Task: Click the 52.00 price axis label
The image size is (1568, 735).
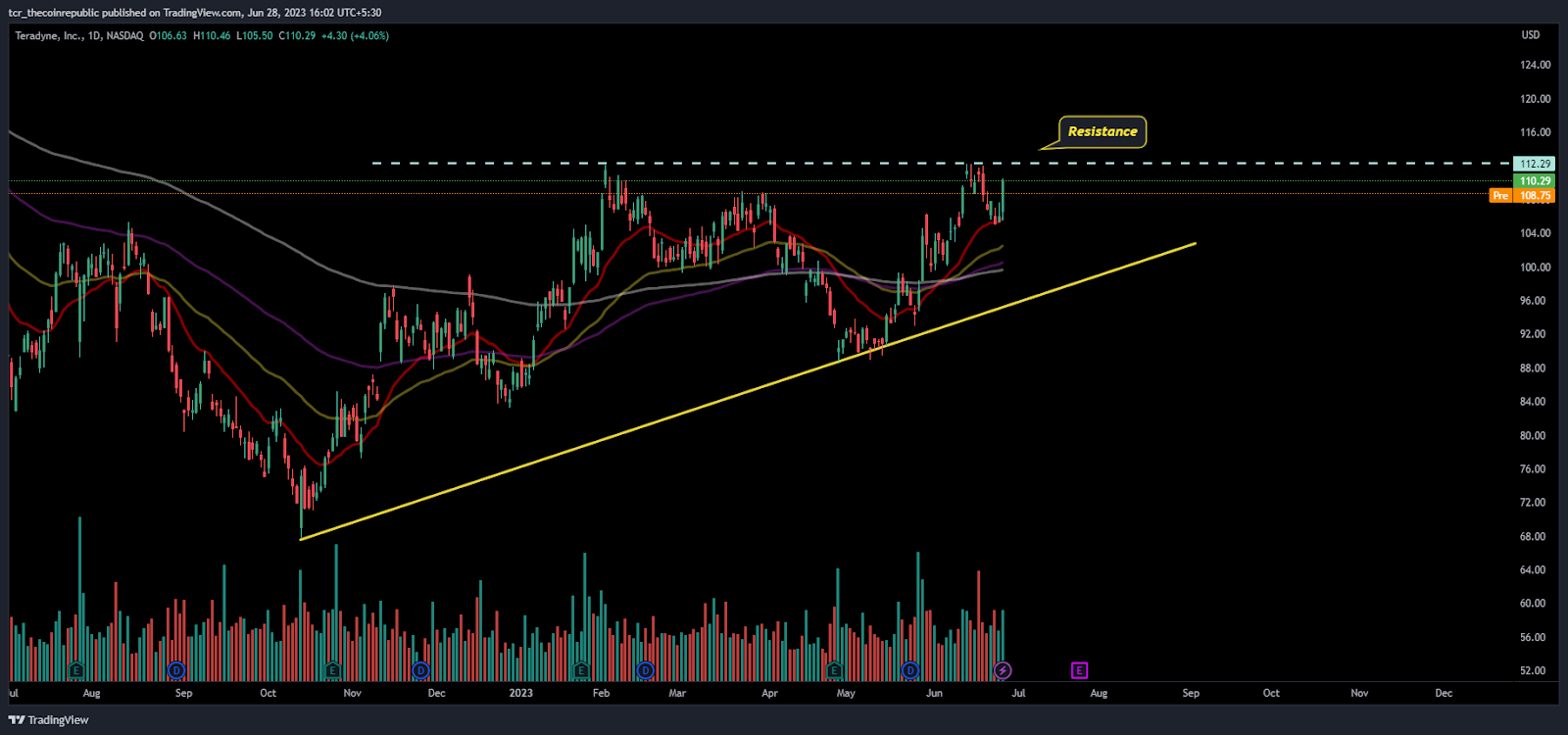Action: click(x=1535, y=670)
